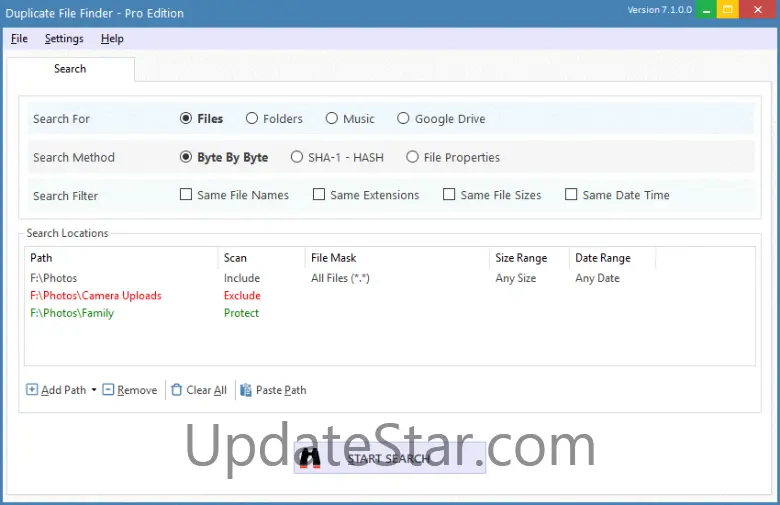Select File Properties search method
Viewport: 780px width, 505px height.
(412, 157)
